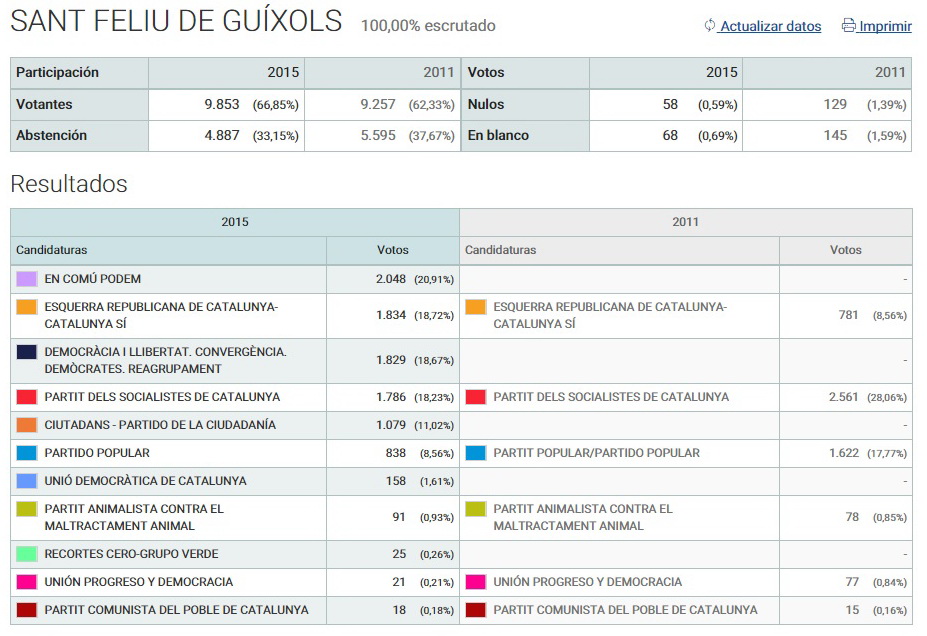Click the red Partit dels Socialistes 2015 swatch
The height and width of the screenshot is (636, 927).
click(27, 397)
